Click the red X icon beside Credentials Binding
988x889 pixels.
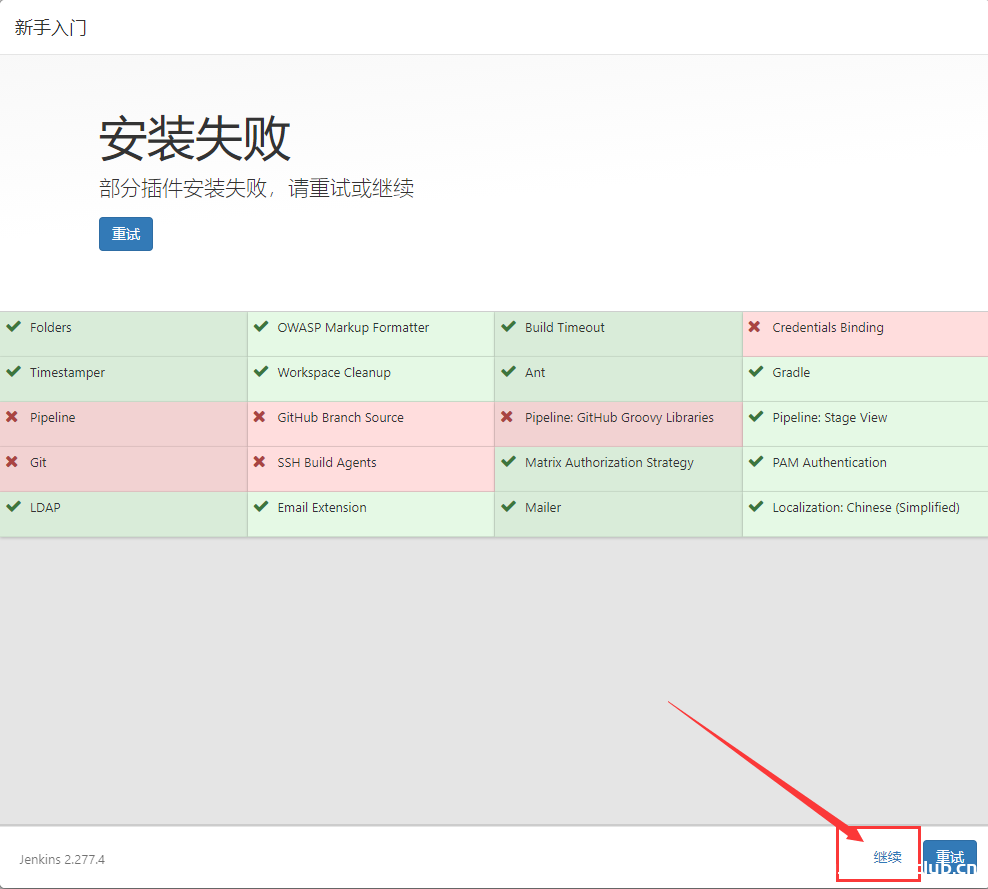pos(756,327)
